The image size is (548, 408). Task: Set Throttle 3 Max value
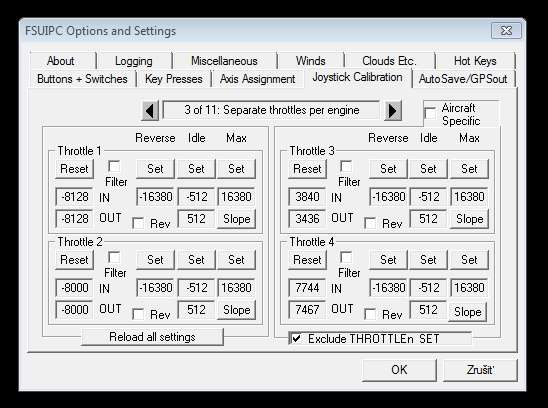tap(469, 169)
